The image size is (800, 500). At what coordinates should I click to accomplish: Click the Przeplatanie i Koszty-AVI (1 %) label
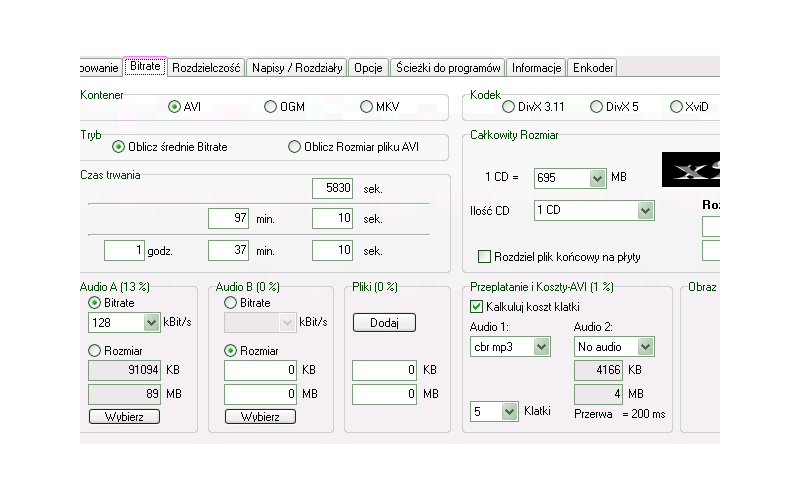pyautogui.click(x=541, y=287)
